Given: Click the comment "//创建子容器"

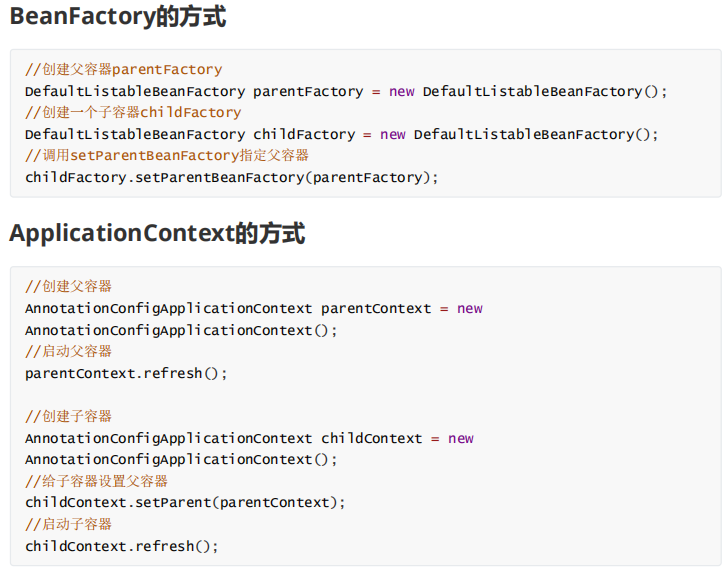Looking at the screenshot, I should (x=68, y=416).
